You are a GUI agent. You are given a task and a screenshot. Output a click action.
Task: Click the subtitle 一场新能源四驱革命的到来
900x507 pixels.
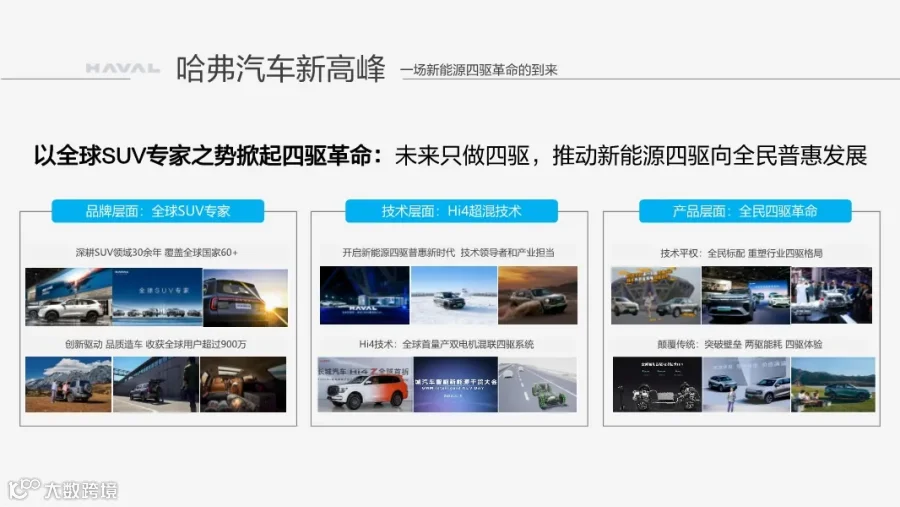click(479, 70)
